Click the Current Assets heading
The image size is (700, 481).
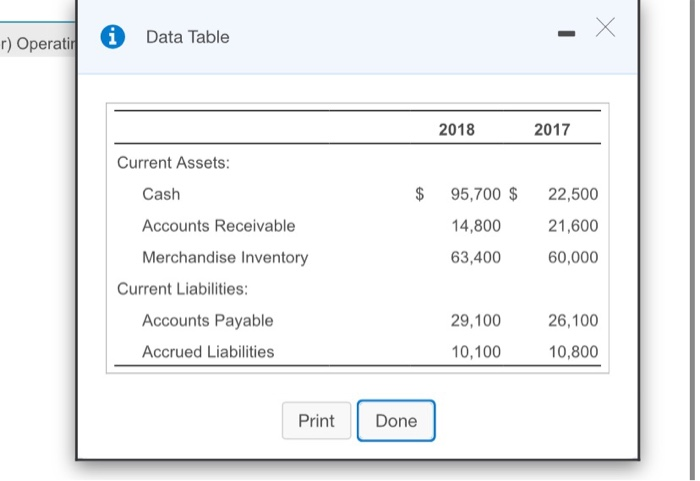[173, 163]
